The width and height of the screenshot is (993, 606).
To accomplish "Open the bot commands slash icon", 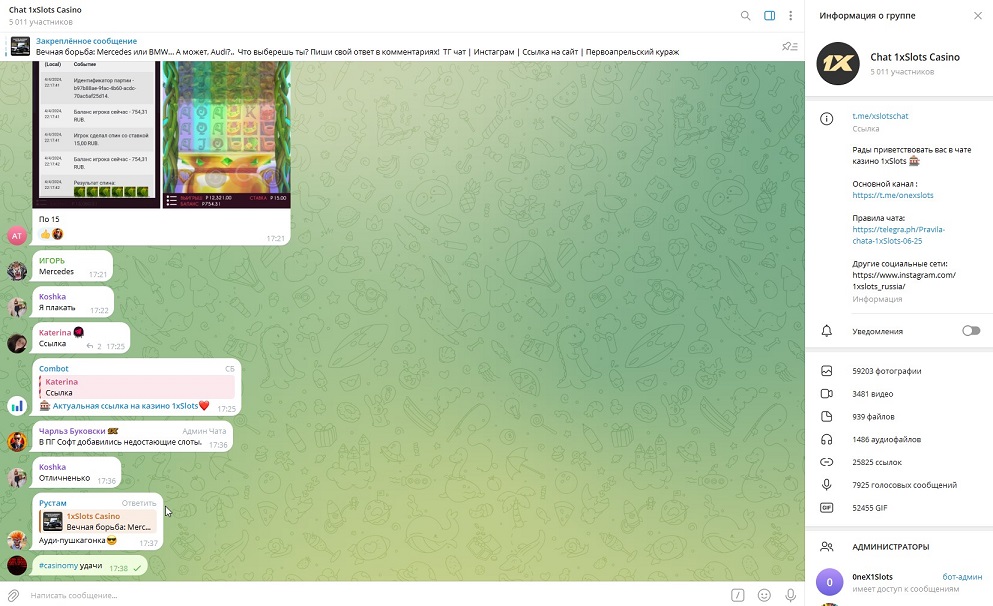I will point(738,595).
